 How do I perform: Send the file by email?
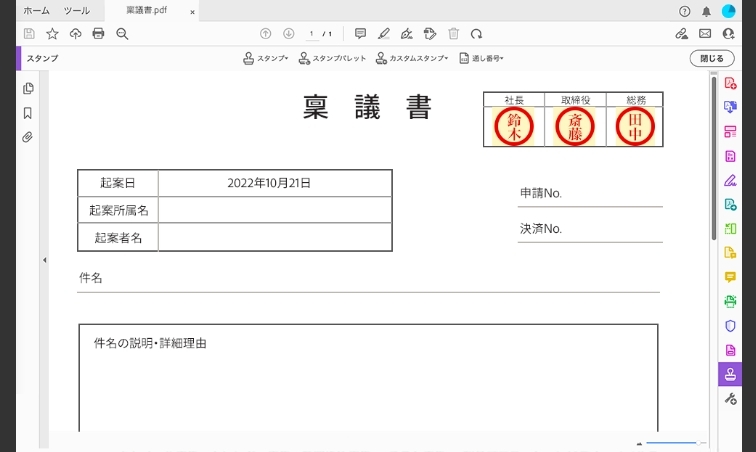pyautogui.click(x=705, y=34)
